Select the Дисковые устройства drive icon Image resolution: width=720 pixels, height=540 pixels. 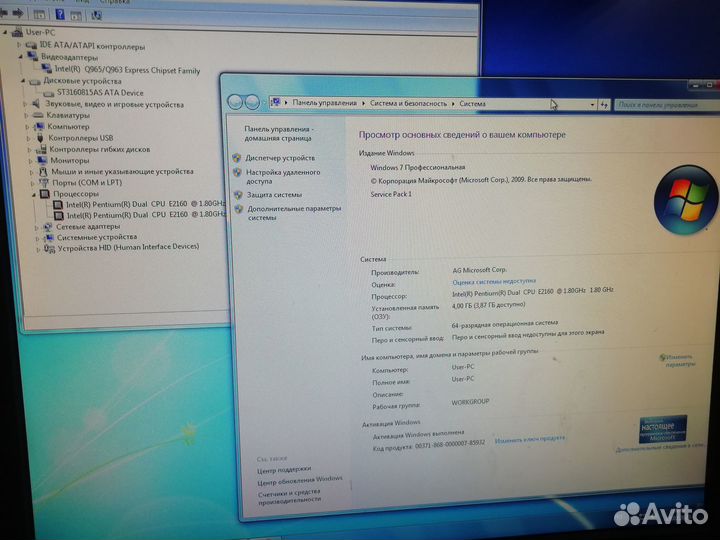point(35,81)
